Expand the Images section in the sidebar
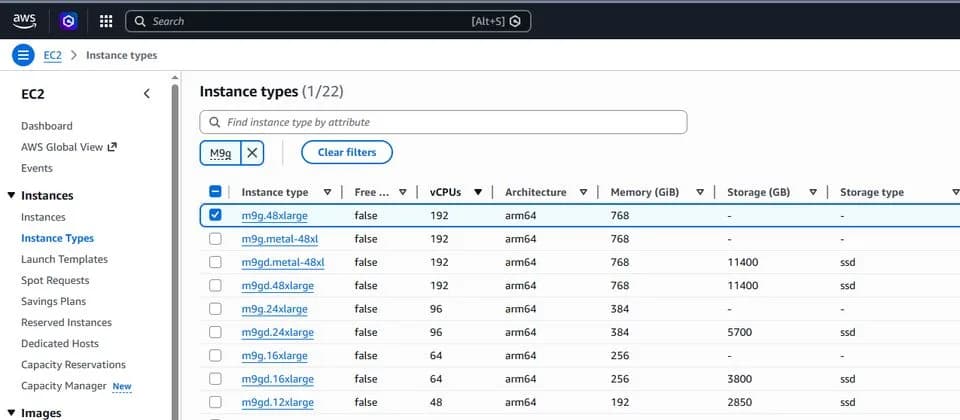The width and height of the screenshot is (960, 420). (11, 413)
